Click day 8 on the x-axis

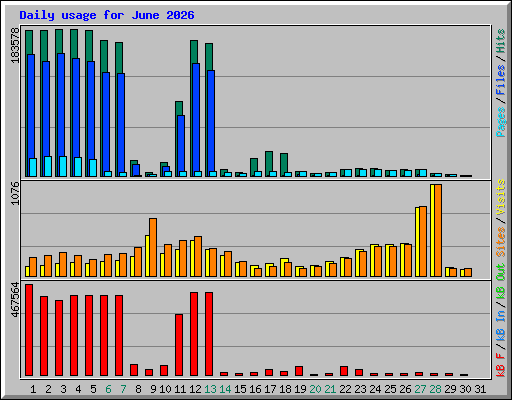click(138, 389)
